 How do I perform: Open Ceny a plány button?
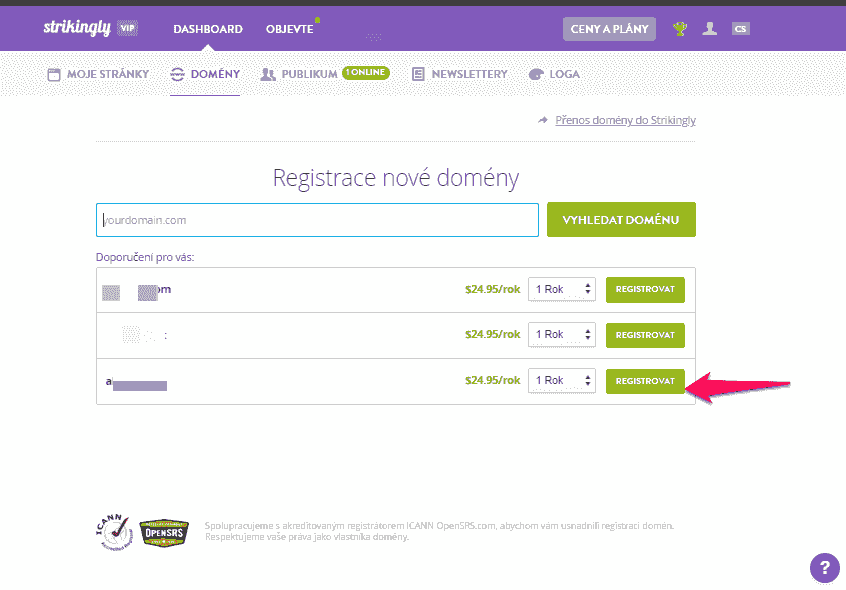tap(609, 29)
